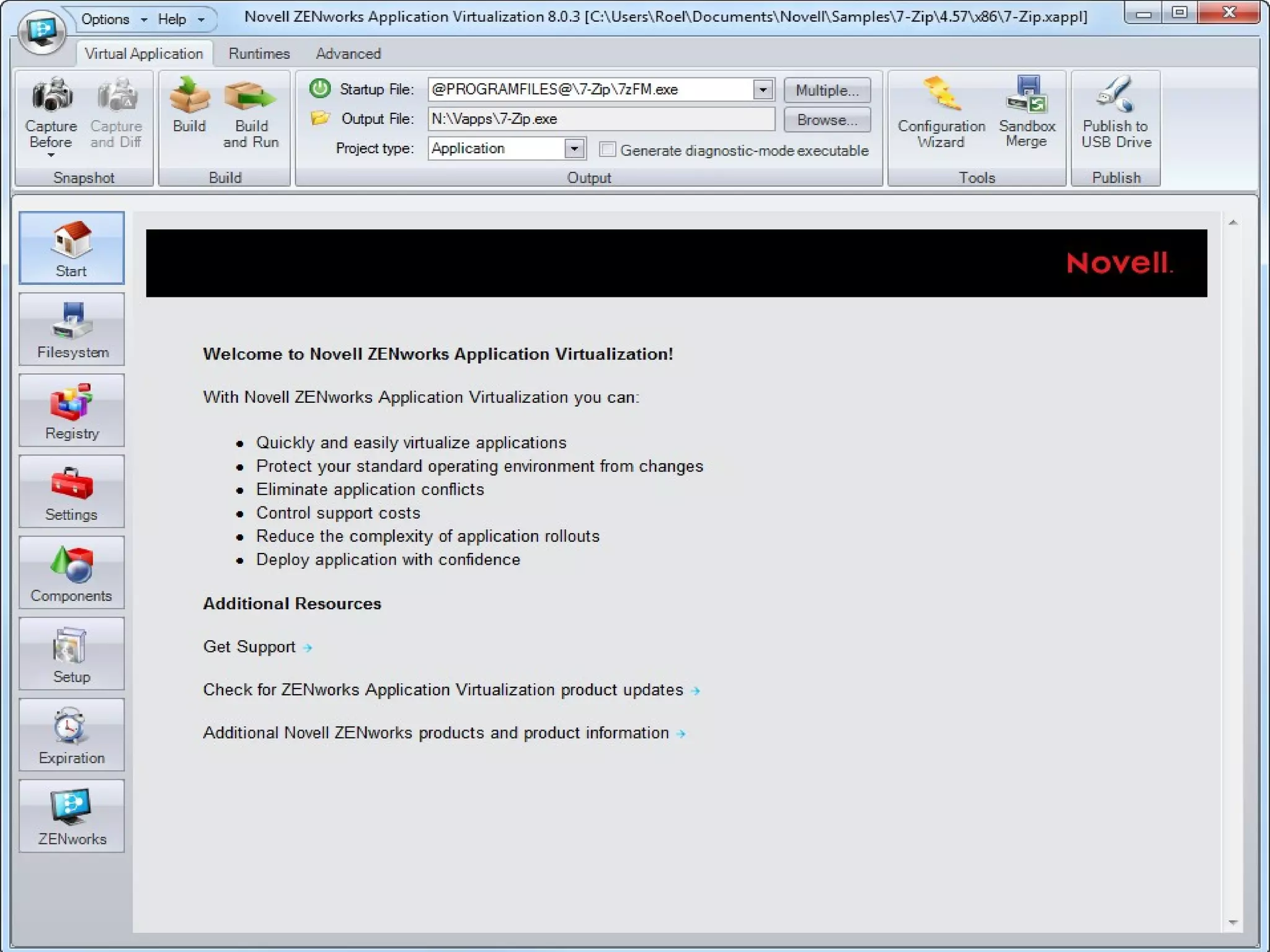Minimize the ZENworks window
Image resolution: width=1270 pixels, height=952 pixels.
tap(1143, 12)
